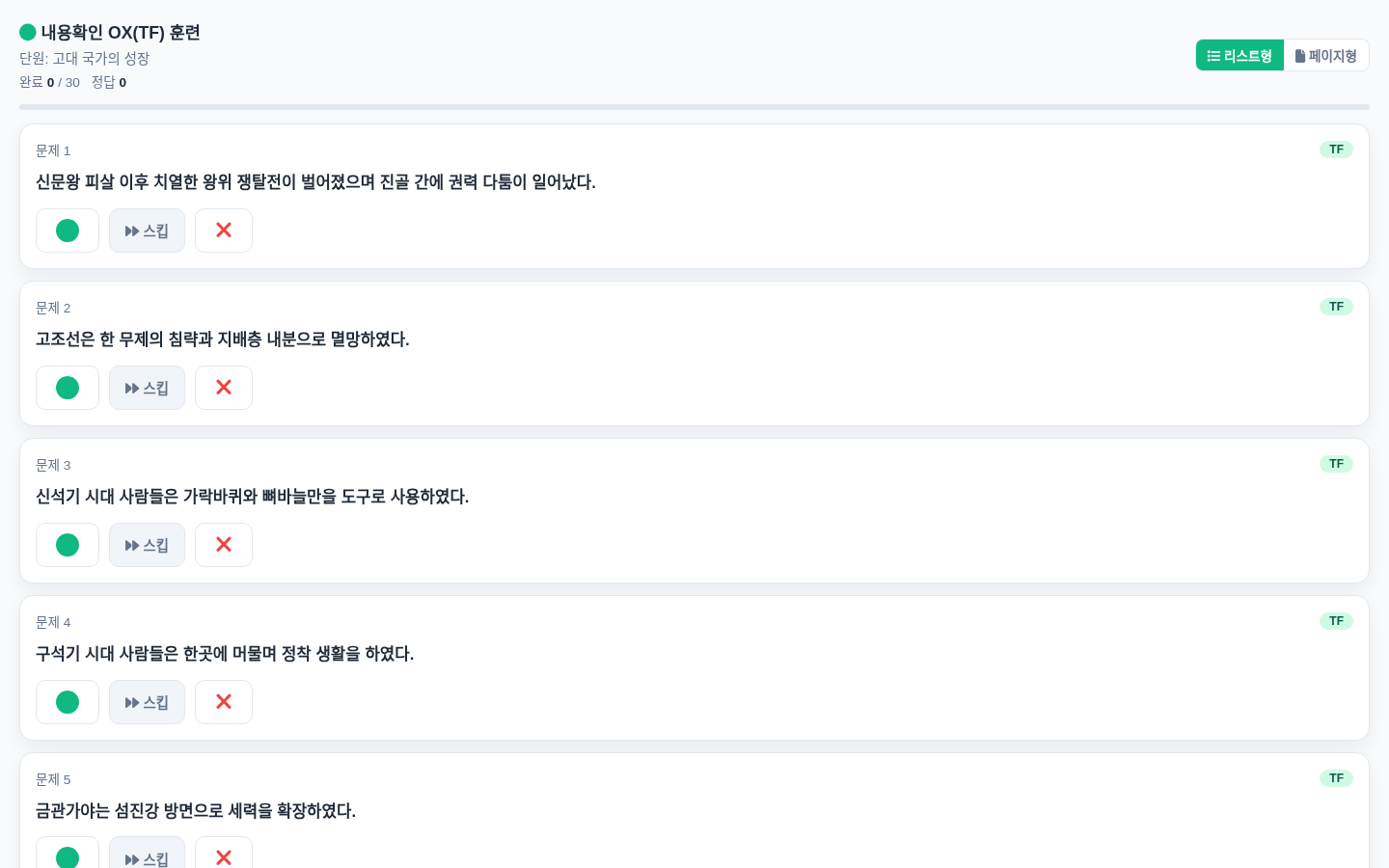Answer question 4 true using the O circle
The height and width of the screenshot is (868, 1389).
point(68,702)
